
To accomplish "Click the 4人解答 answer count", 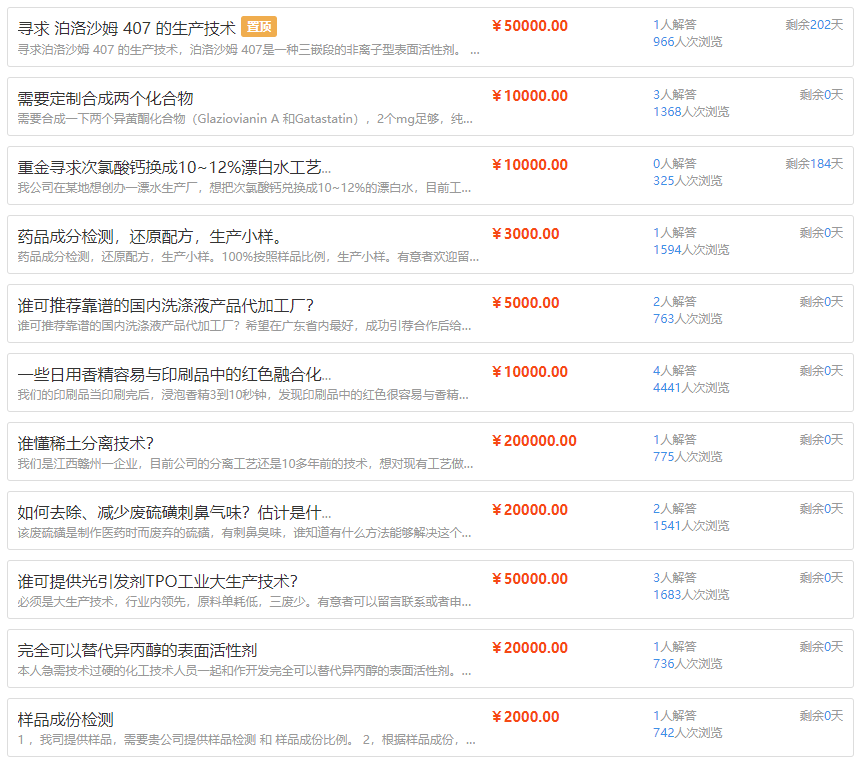I will [674, 370].
